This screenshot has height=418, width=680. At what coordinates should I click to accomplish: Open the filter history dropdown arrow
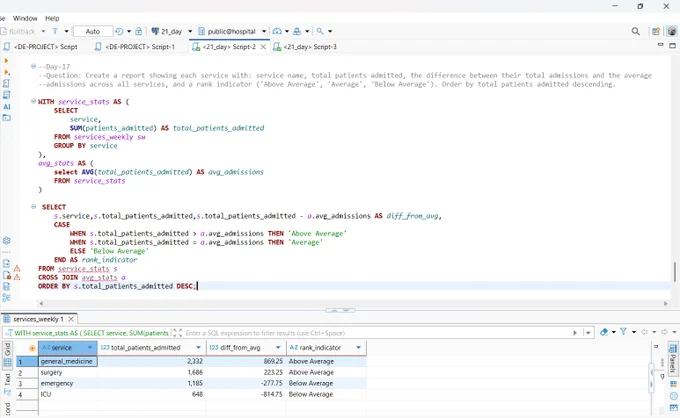[588, 333]
